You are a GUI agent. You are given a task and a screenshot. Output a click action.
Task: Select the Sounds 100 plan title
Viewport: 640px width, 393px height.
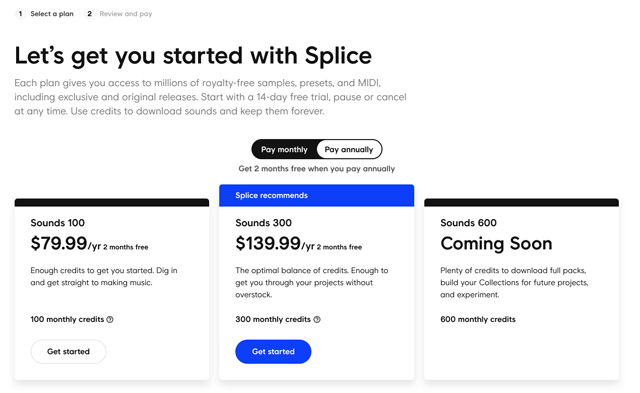pos(58,223)
